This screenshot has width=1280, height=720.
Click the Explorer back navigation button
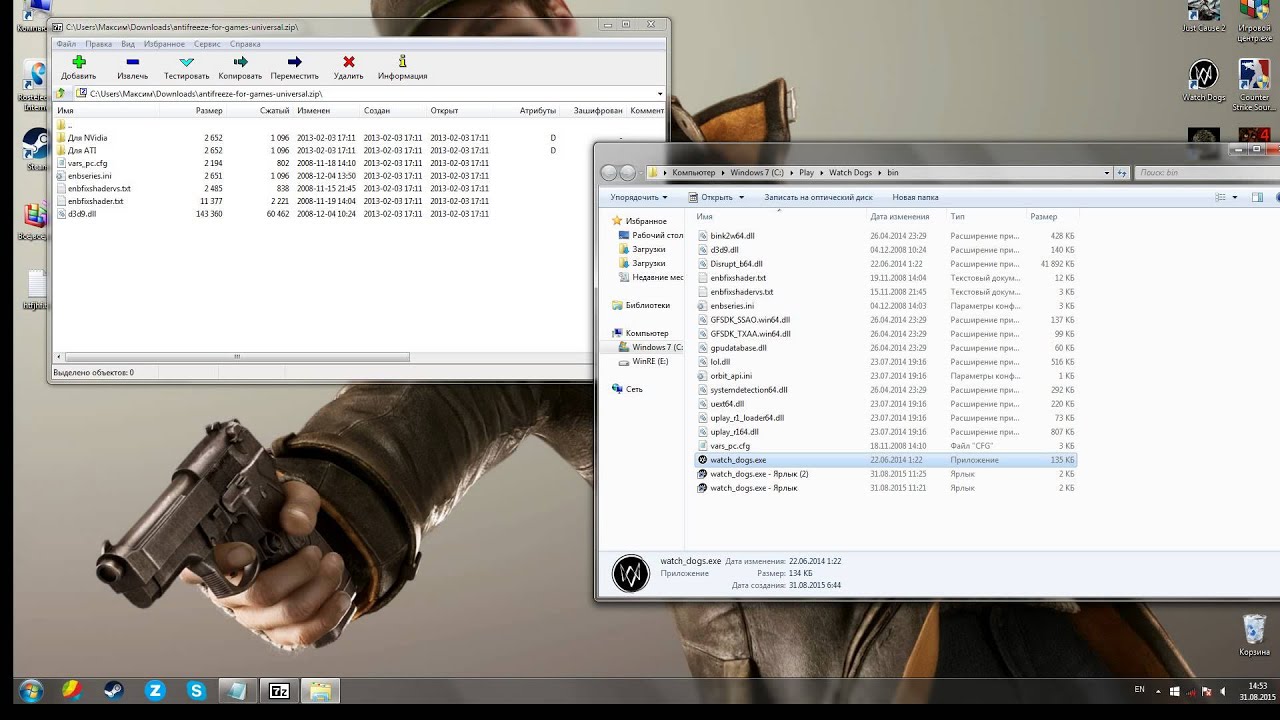click(x=609, y=173)
